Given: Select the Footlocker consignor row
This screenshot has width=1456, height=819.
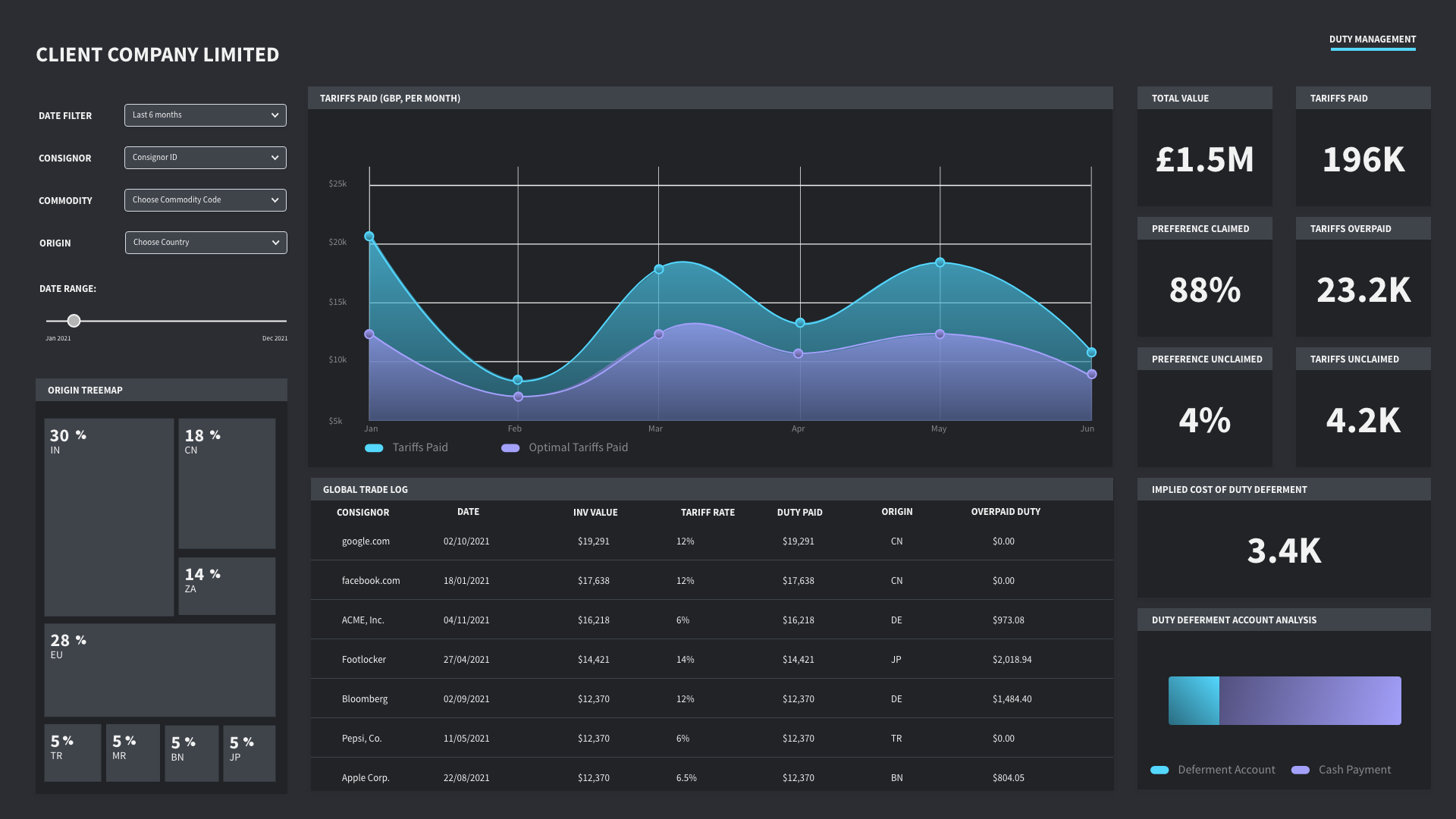Looking at the screenshot, I should click(x=364, y=660).
